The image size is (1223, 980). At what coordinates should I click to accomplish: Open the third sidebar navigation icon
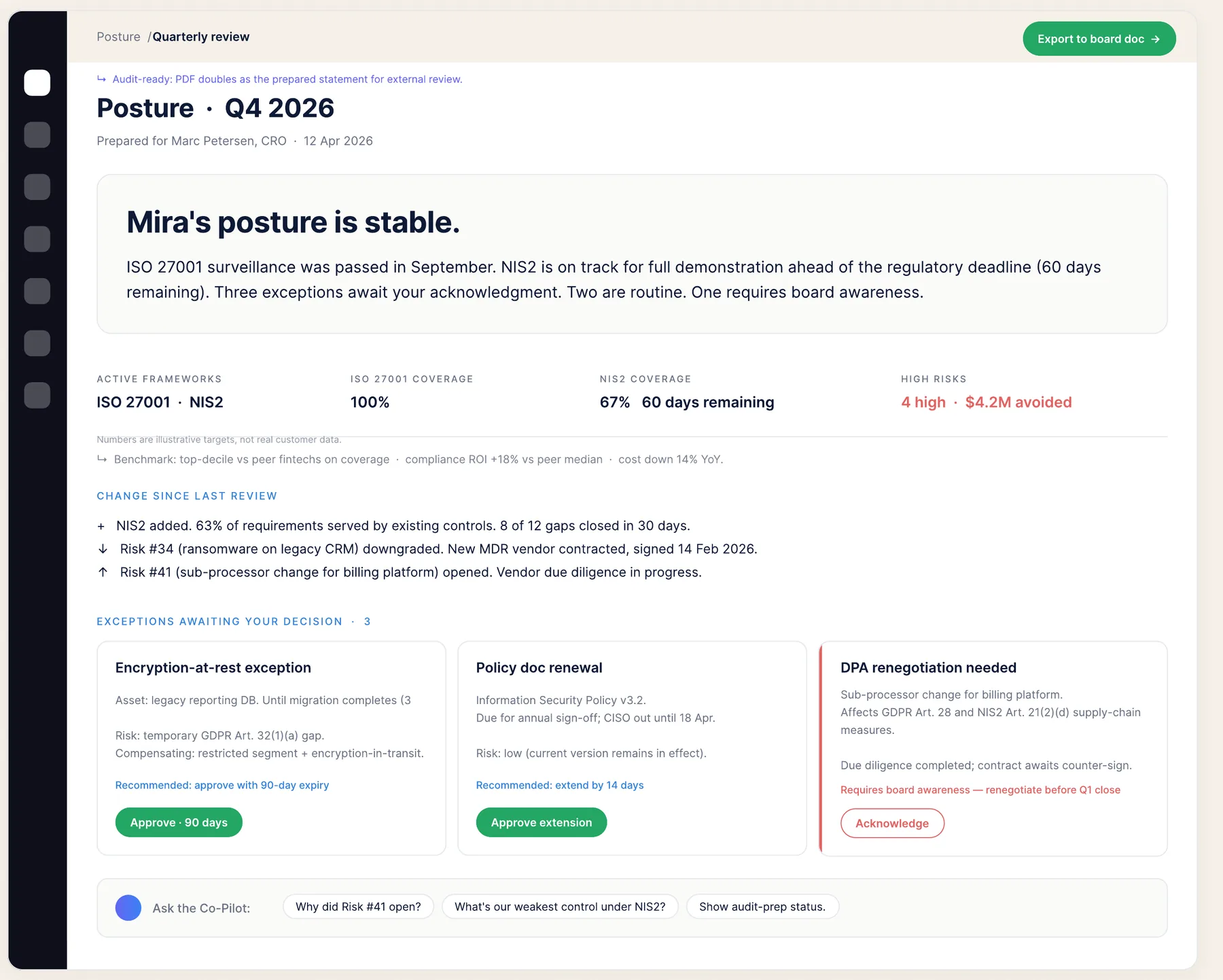tap(37, 187)
